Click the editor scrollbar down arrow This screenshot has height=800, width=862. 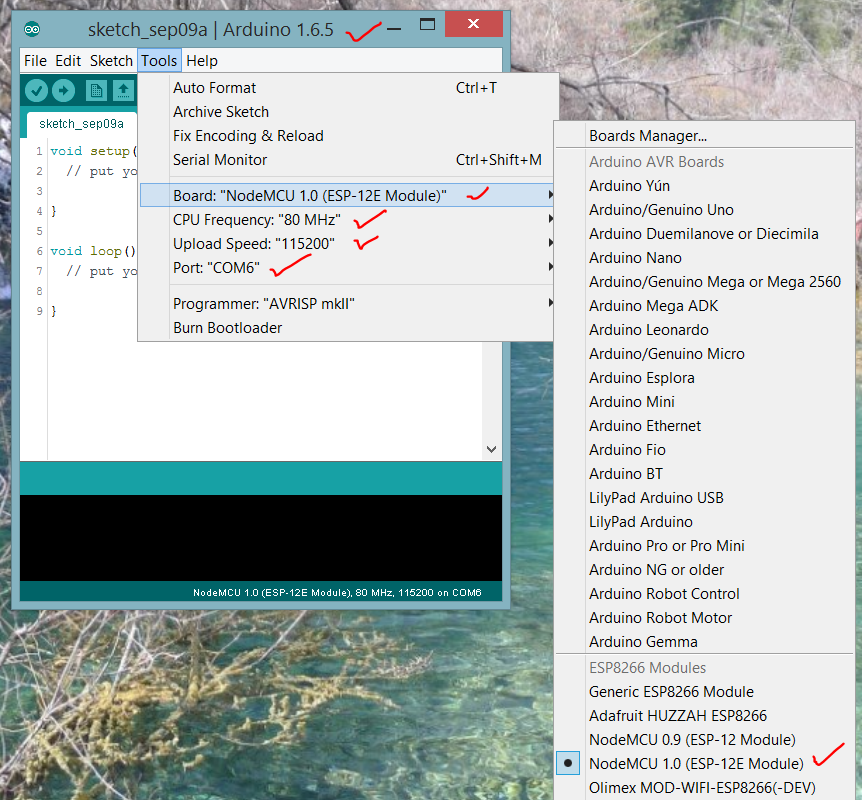pos(491,449)
